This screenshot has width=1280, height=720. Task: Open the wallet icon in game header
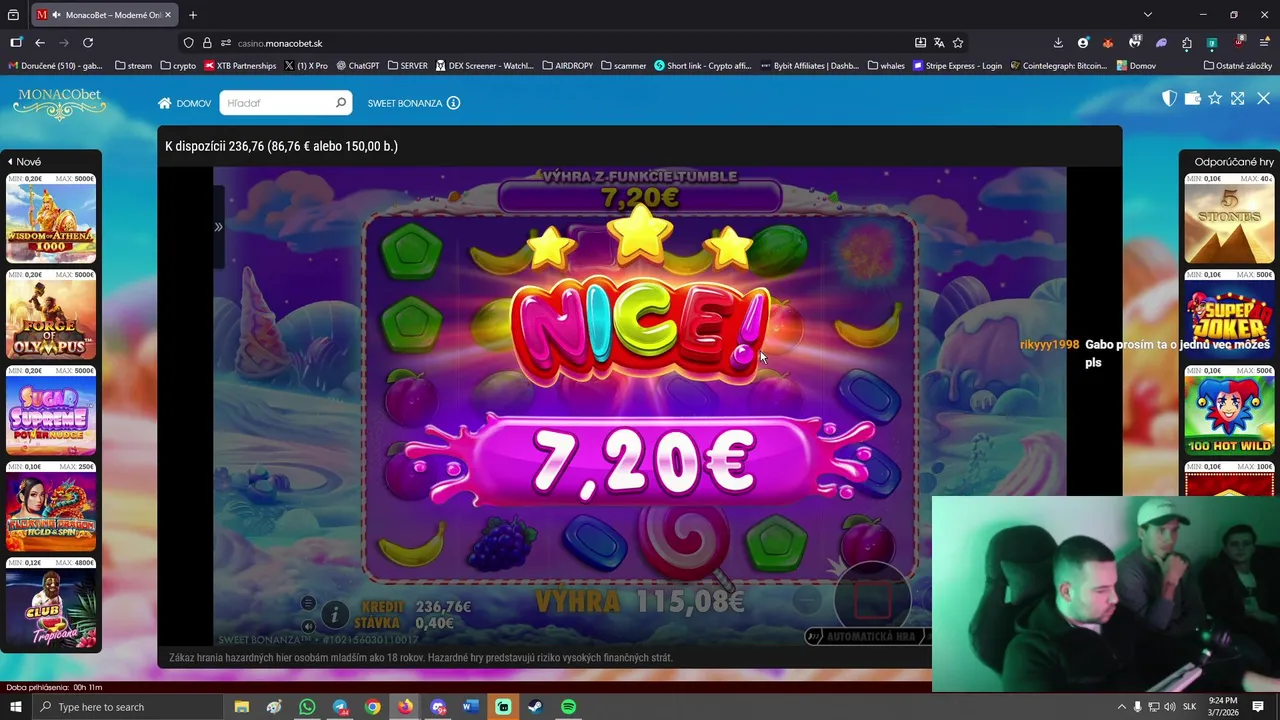[x=1192, y=98]
